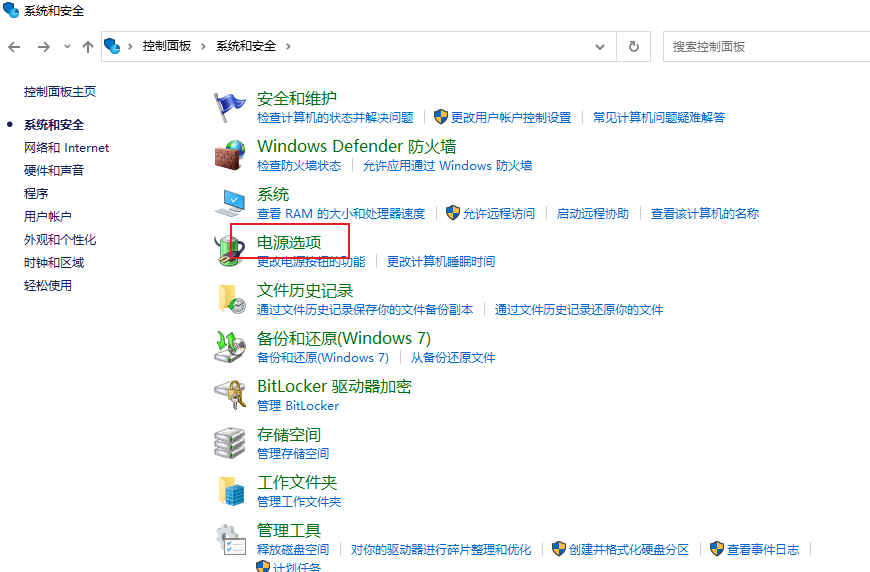Open 安全和维护 heading
This screenshot has height=572, width=870.
297,99
